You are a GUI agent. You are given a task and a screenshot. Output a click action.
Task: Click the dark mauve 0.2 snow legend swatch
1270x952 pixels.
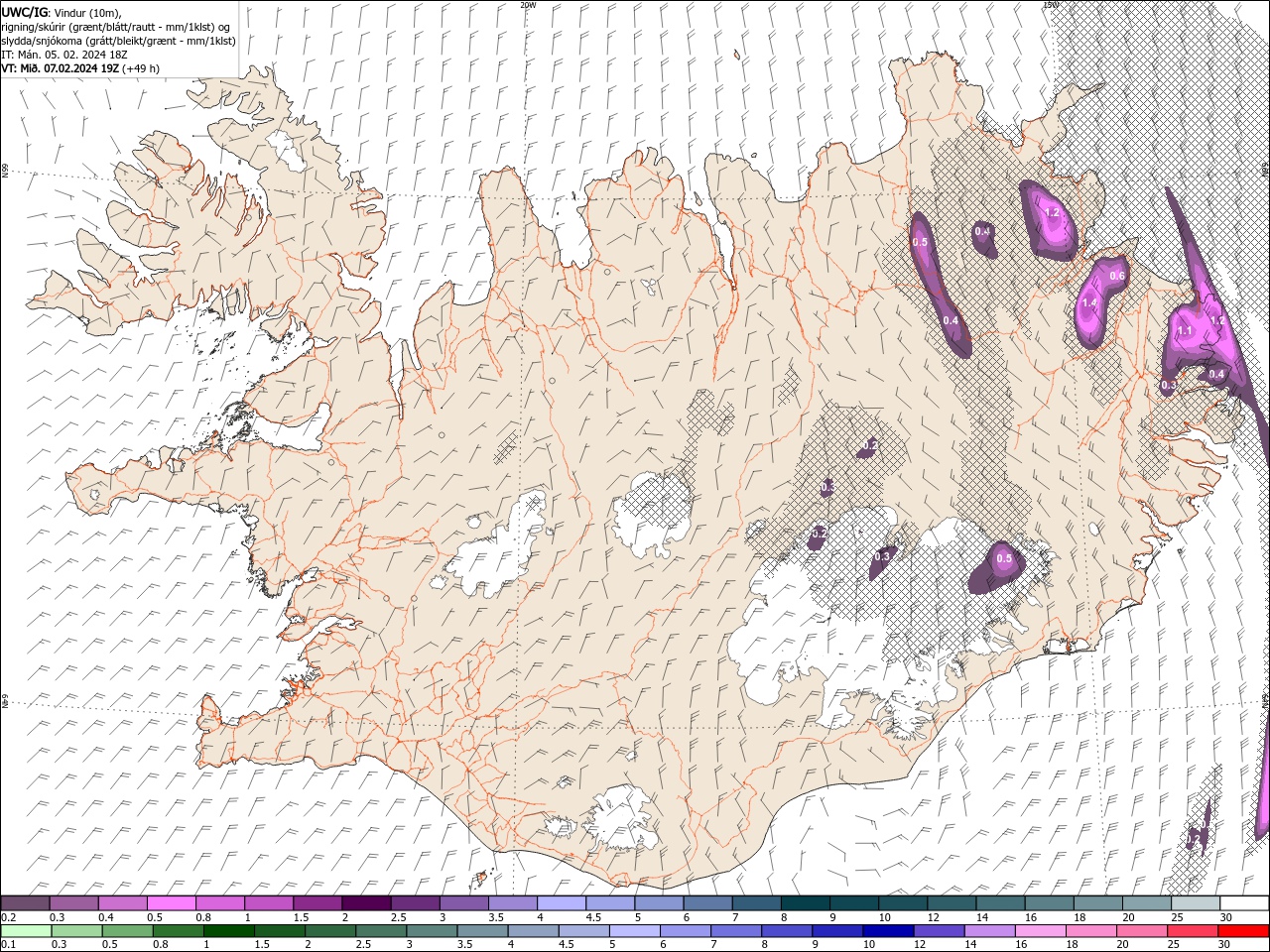25,903
